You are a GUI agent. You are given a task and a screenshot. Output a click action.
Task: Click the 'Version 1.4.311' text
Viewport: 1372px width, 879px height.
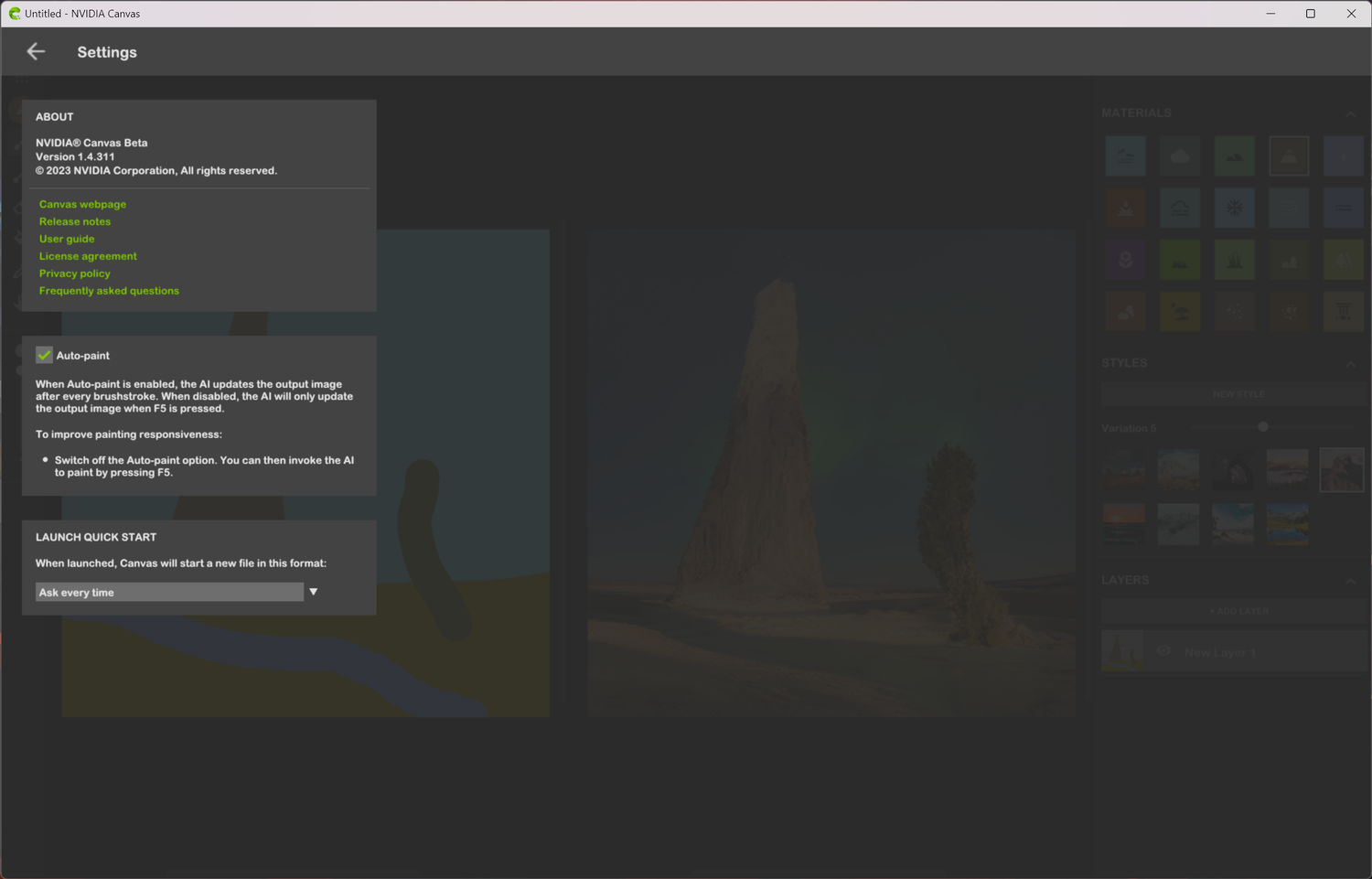tap(75, 156)
